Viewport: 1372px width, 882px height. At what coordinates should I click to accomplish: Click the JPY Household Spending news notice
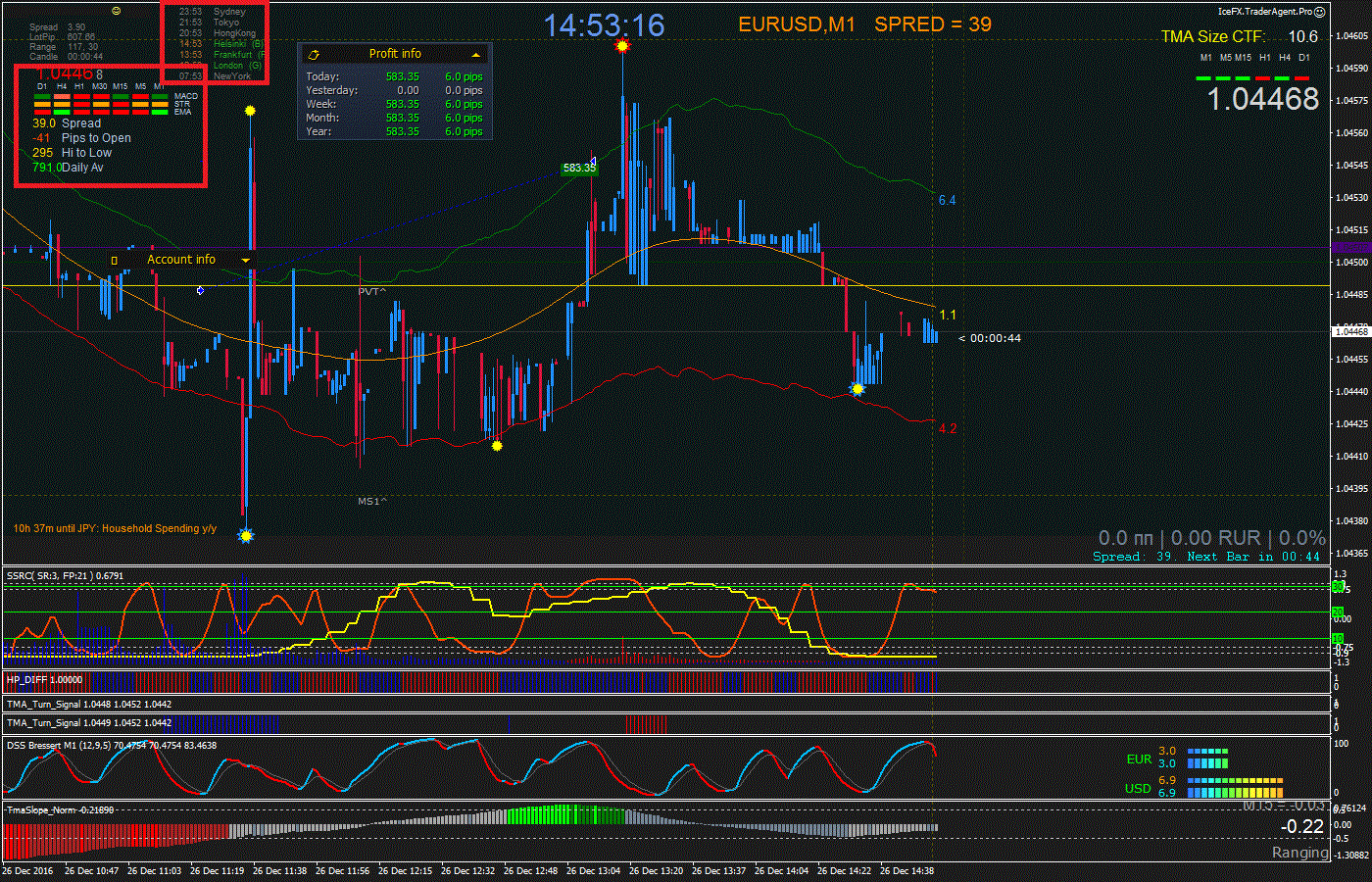115,529
